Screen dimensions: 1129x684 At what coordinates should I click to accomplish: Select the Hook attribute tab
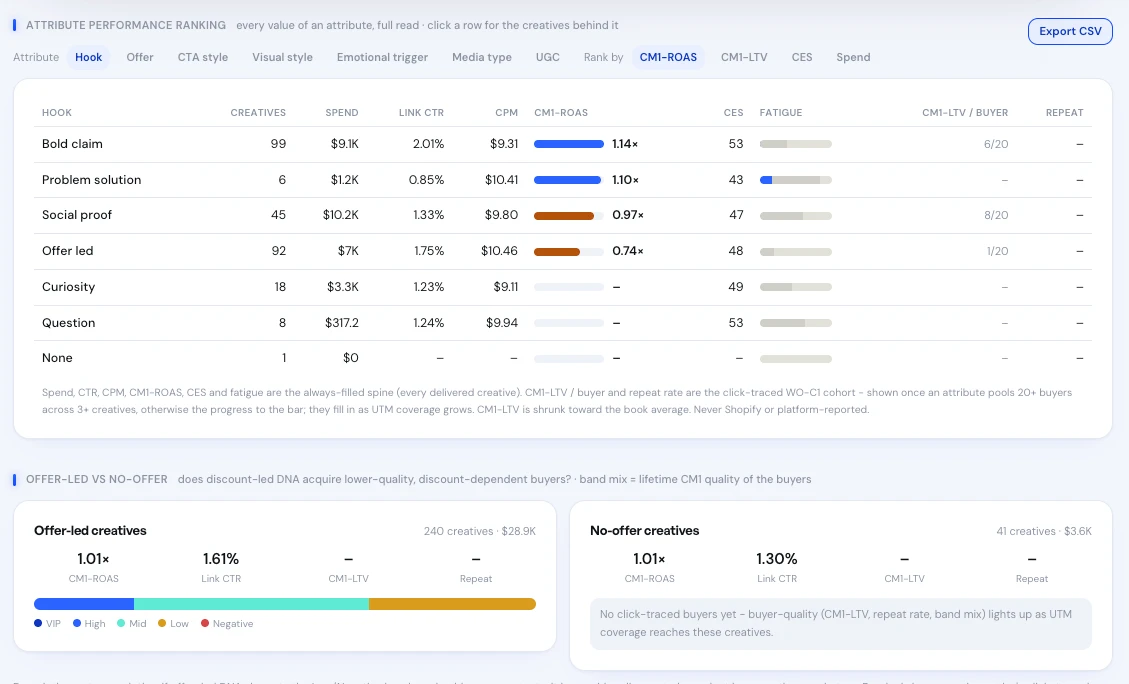pyautogui.click(x=89, y=57)
